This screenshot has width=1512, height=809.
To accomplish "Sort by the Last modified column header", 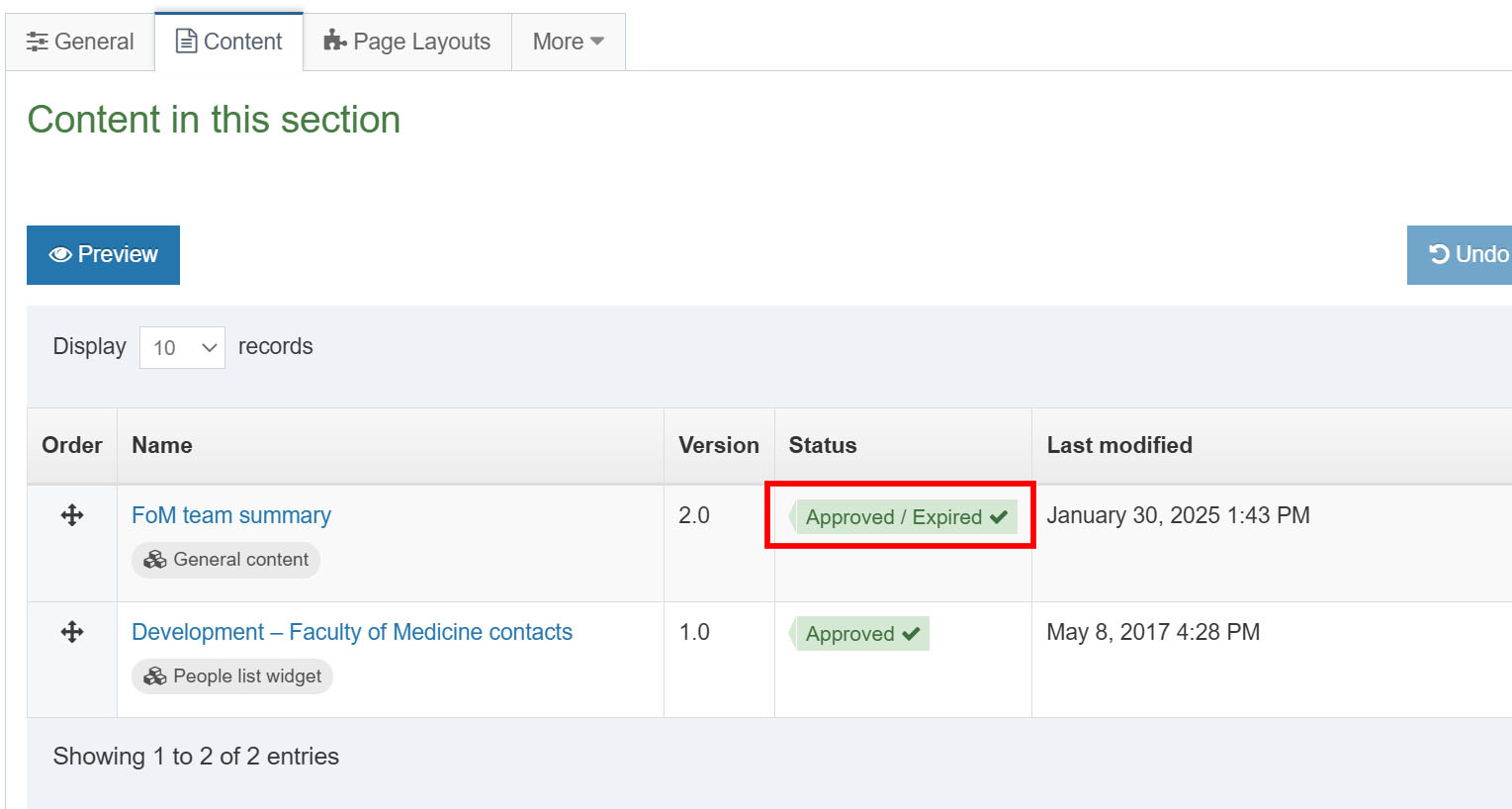I will pos(1119,445).
